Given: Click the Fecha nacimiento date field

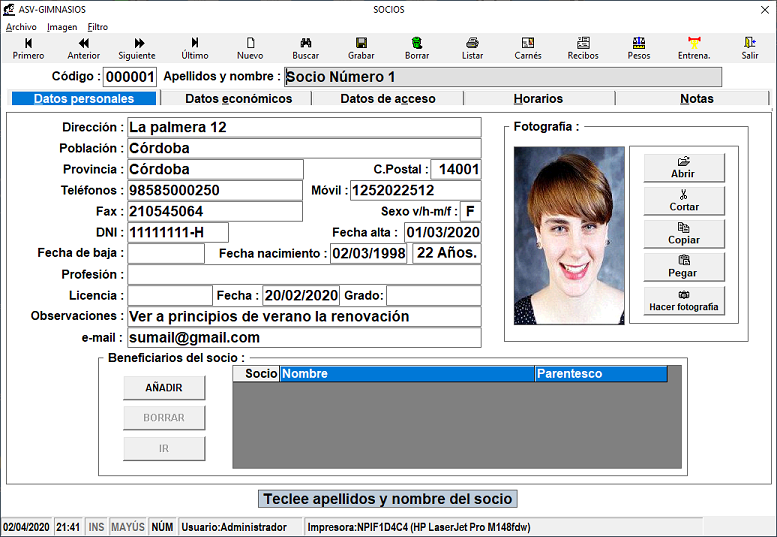Looking at the screenshot, I should tap(369, 254).
